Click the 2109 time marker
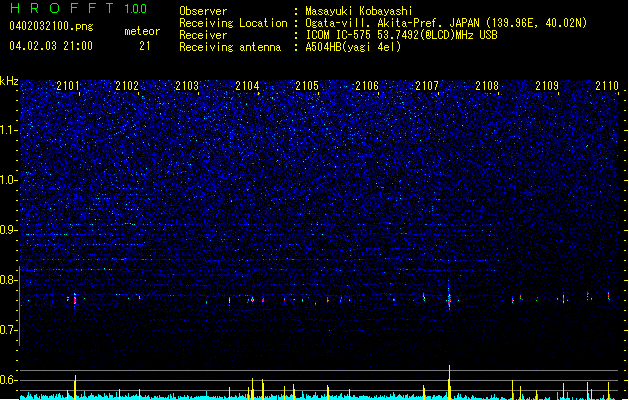 pyautogui.click(x=547, y=85)
